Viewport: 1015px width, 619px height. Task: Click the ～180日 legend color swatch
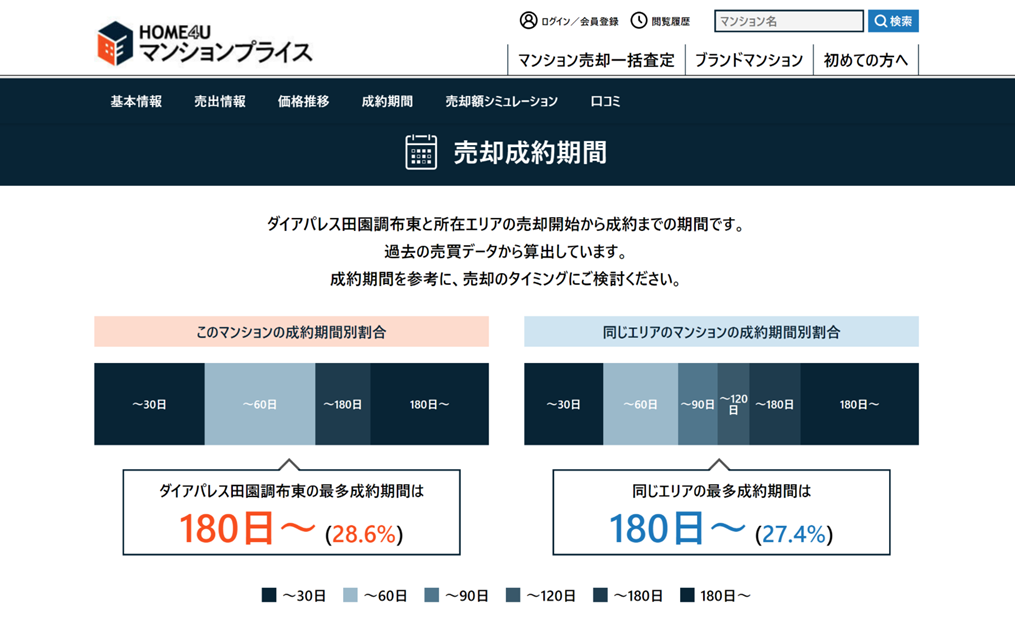pos(600,595)
